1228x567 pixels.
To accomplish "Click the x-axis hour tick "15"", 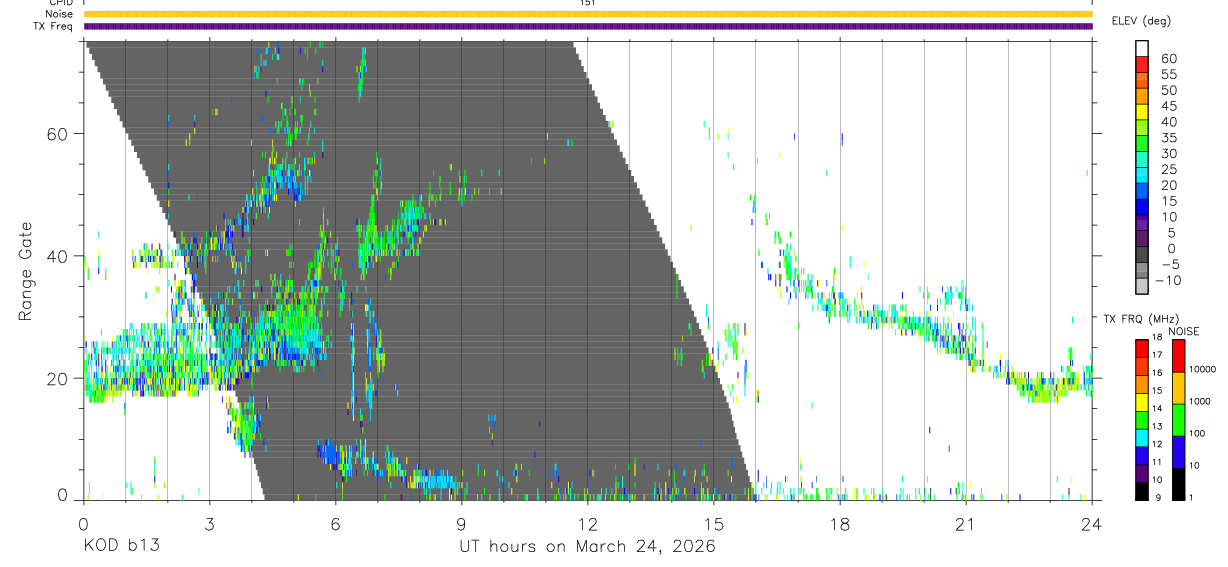I will (713, 523).
